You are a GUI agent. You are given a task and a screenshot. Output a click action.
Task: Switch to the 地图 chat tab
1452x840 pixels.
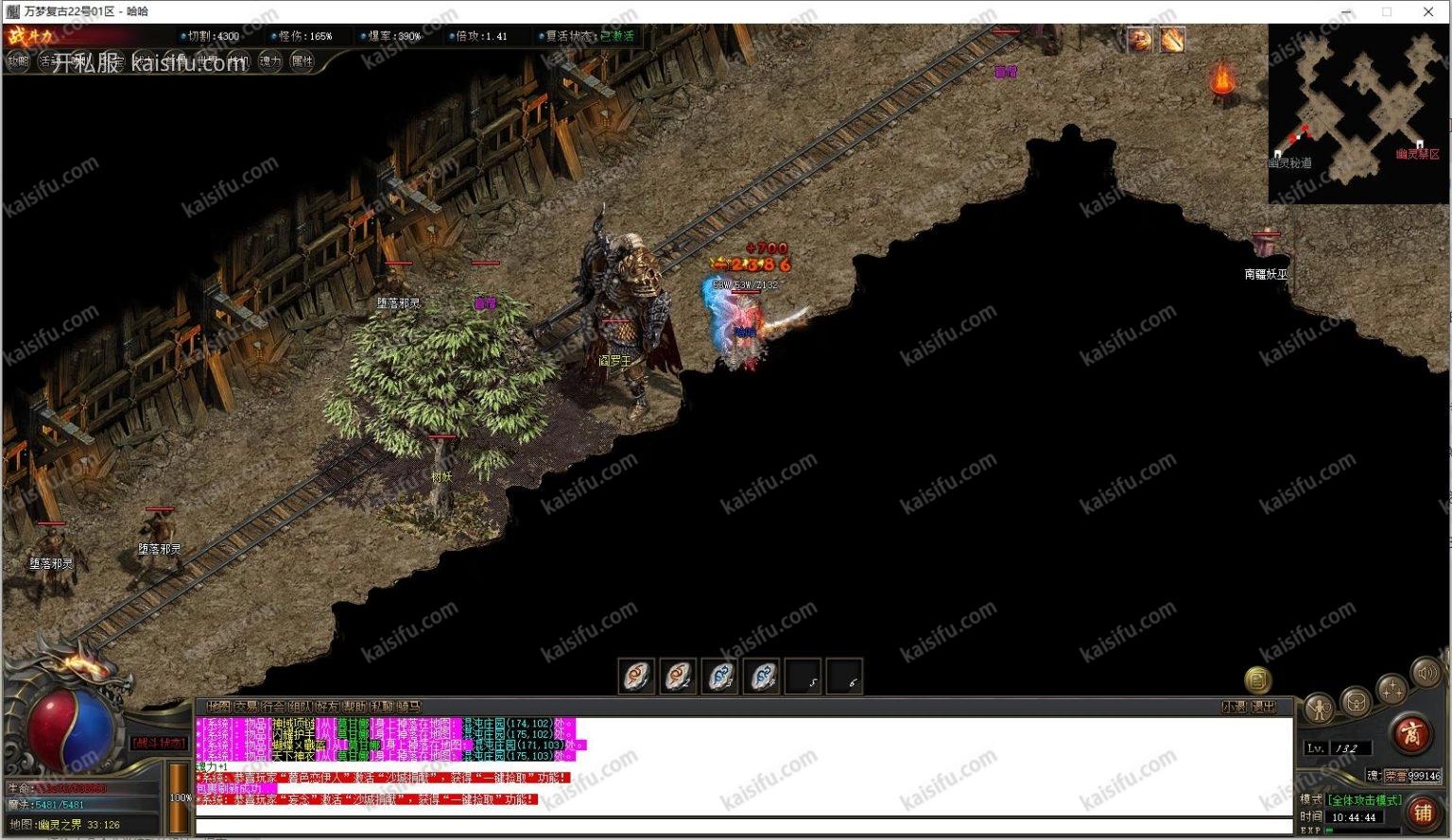pos(218,707)
